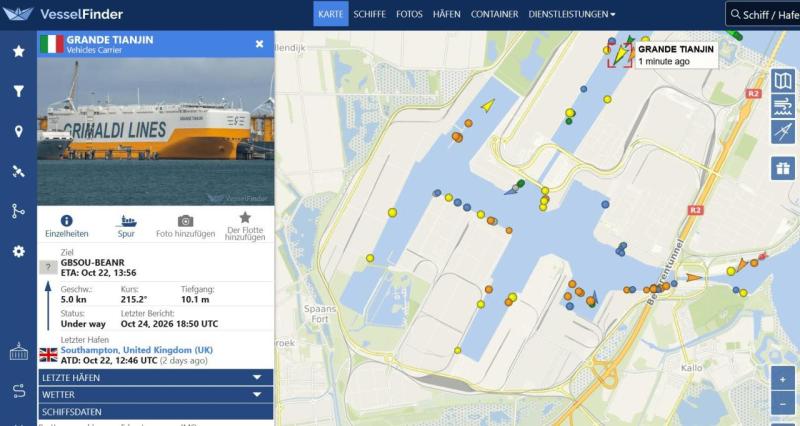Image resolution: width=800 pixels, height=426 pixels.
Task: Open the HÄFEN menu item
Action: click(446, 14)
